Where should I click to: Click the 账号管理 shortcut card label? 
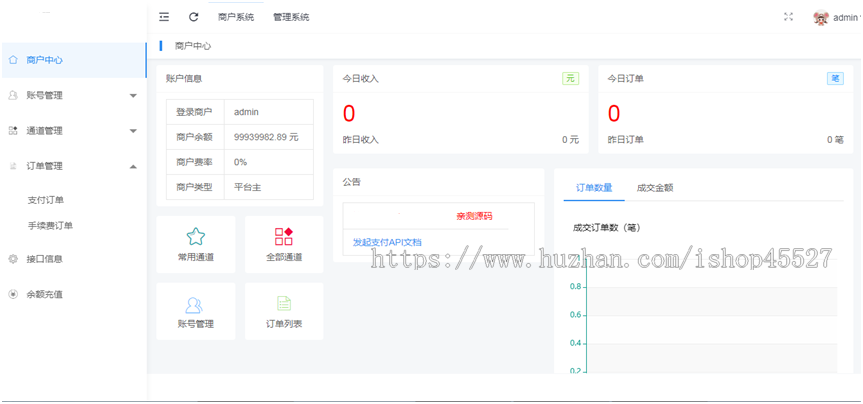tap(196, 324)
